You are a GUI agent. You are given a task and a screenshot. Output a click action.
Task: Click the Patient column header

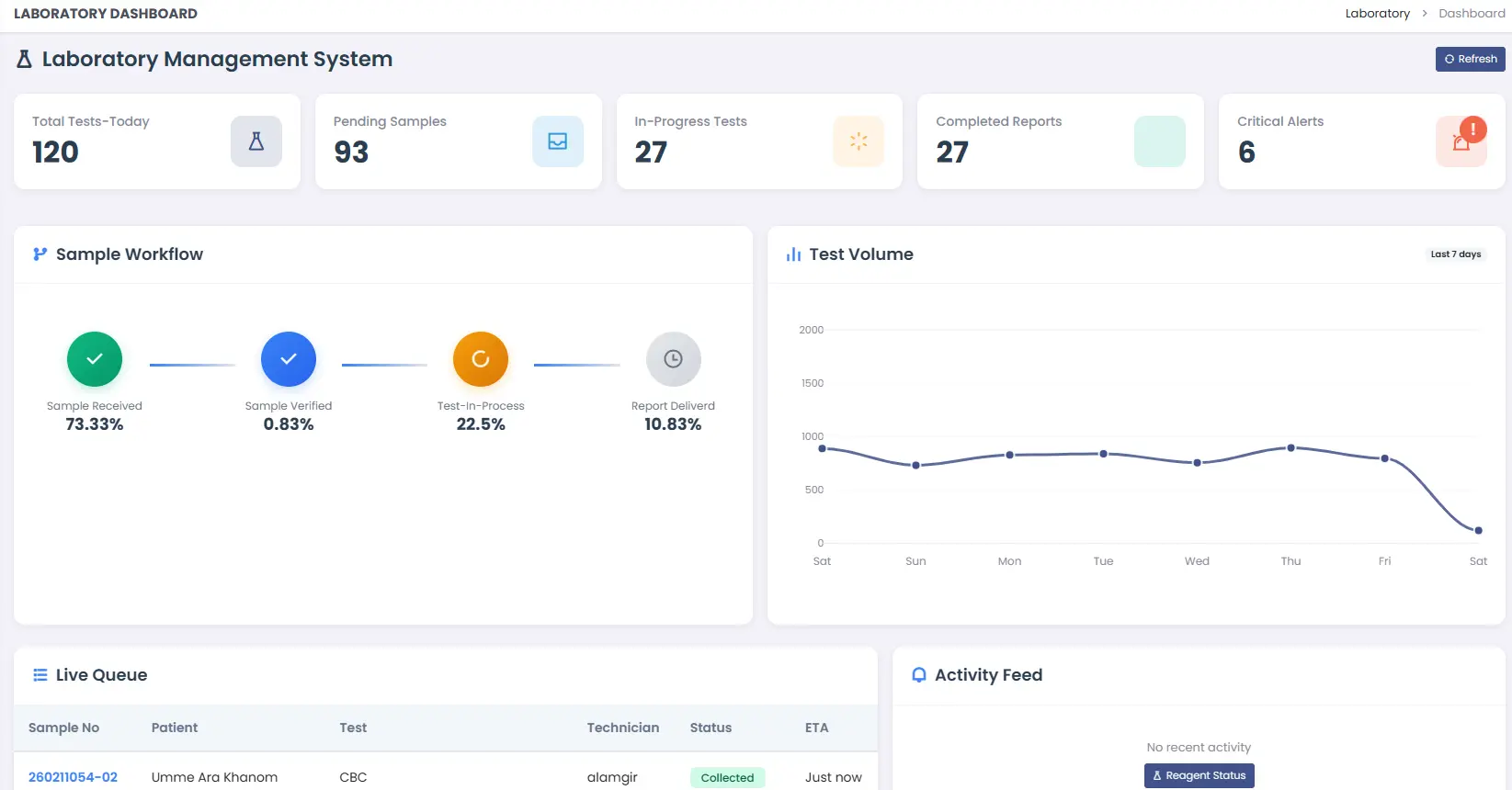(175, 728)
